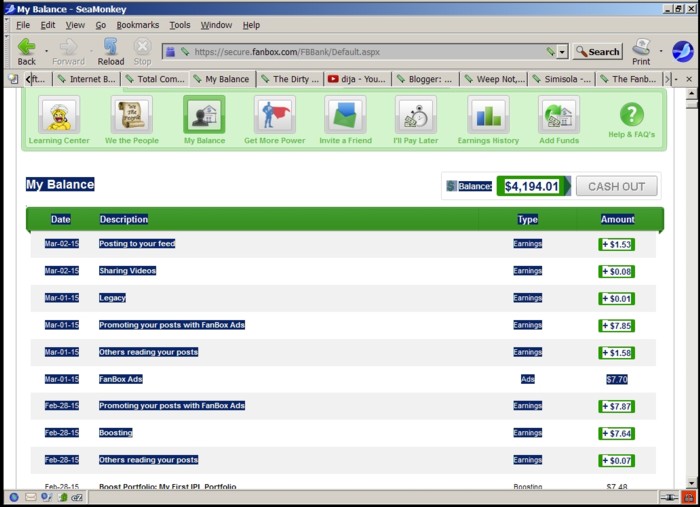Open the list all tabs dropdown
Viewport: 700px width, 507px height.
676,79
